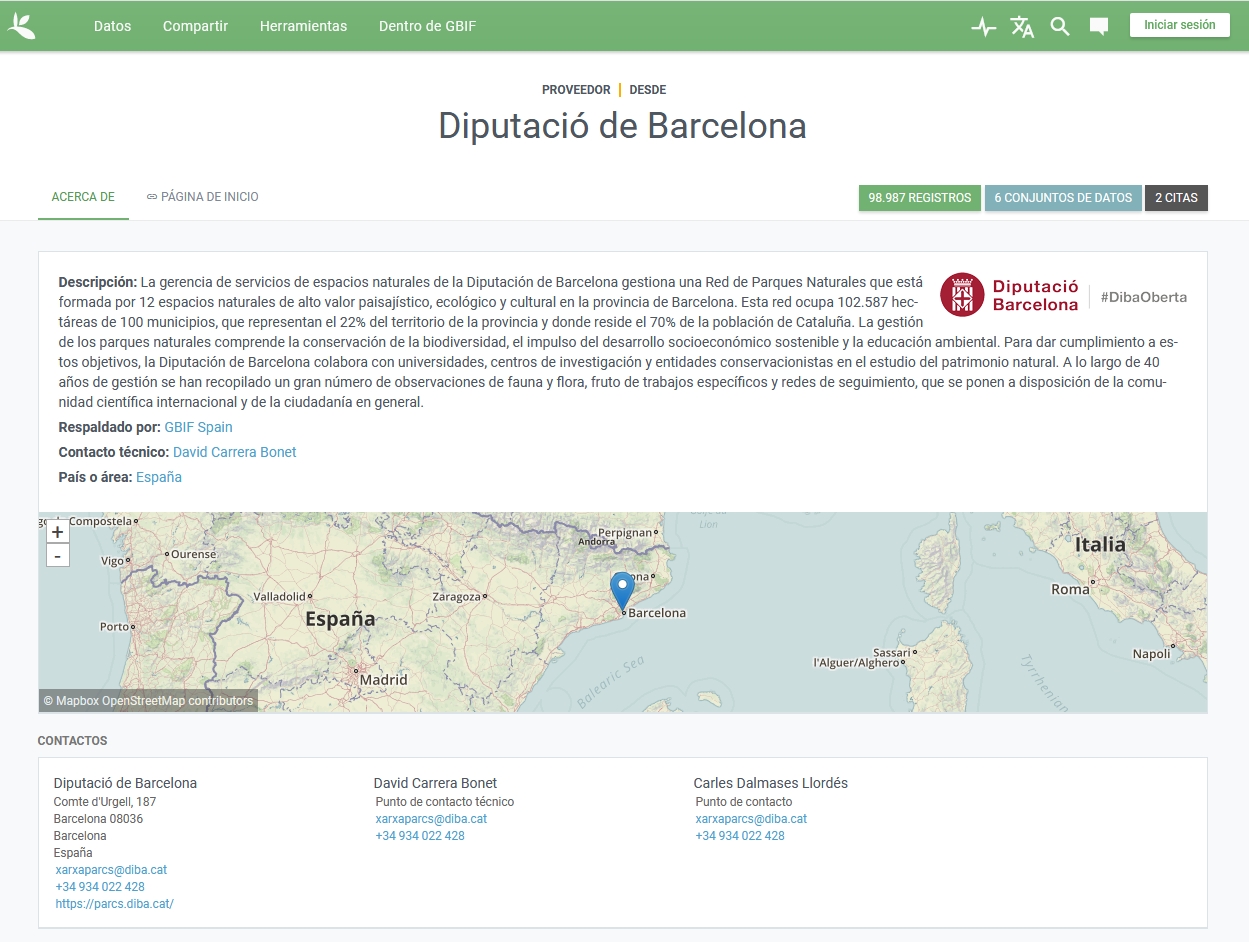View the 6 Conjuntos de datos

[x=1062, y=198]
